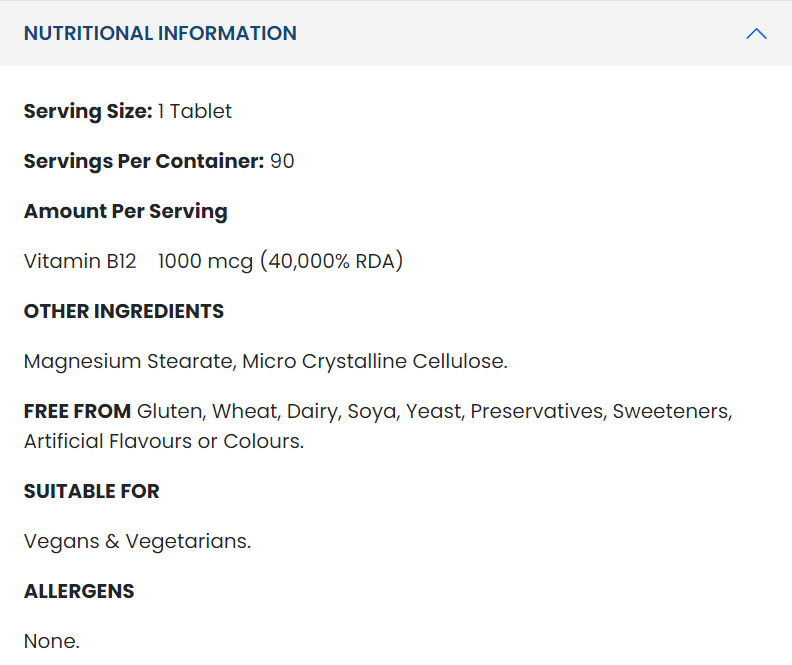The width and height of the screenshot is (792, 665).
Task: Click the 'Artificial Flavours or Colours' line
Action: (x=164, y=441)
